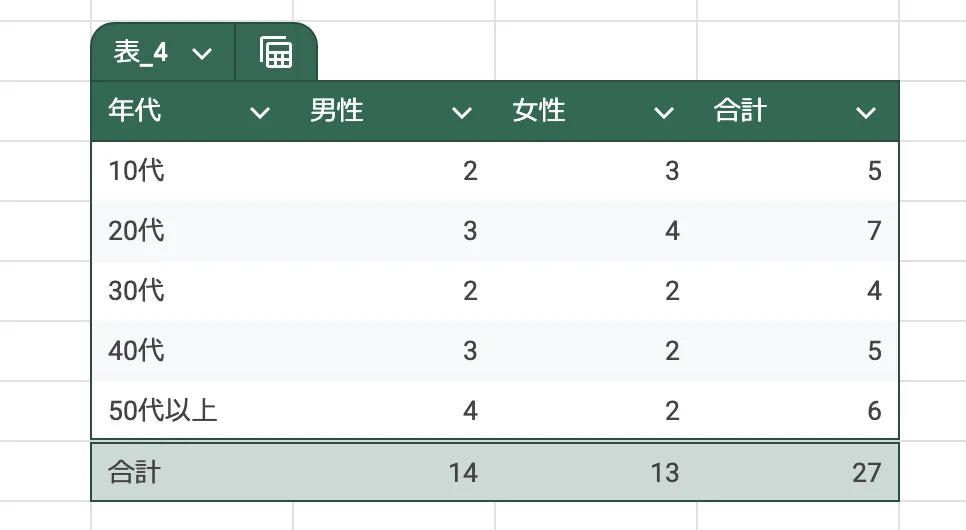
Task: Click the 合計 footer row label
Action: coord(134,473)
